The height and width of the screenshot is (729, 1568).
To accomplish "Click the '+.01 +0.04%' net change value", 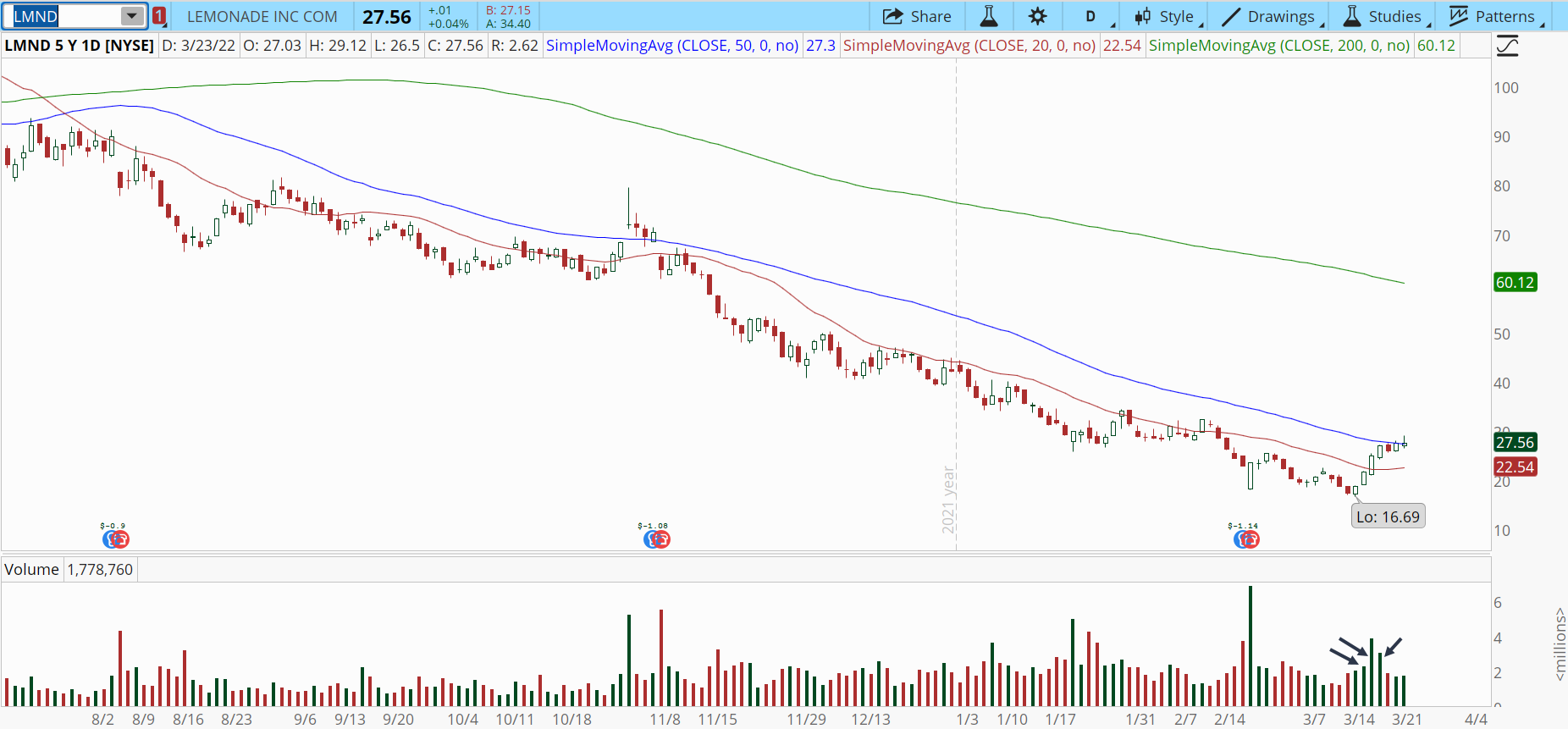I will (x=448, y=17).
